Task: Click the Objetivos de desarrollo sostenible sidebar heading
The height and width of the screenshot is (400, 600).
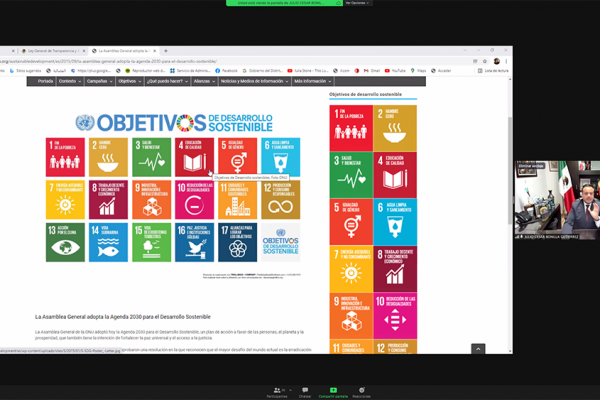Action: click(365, 94)
